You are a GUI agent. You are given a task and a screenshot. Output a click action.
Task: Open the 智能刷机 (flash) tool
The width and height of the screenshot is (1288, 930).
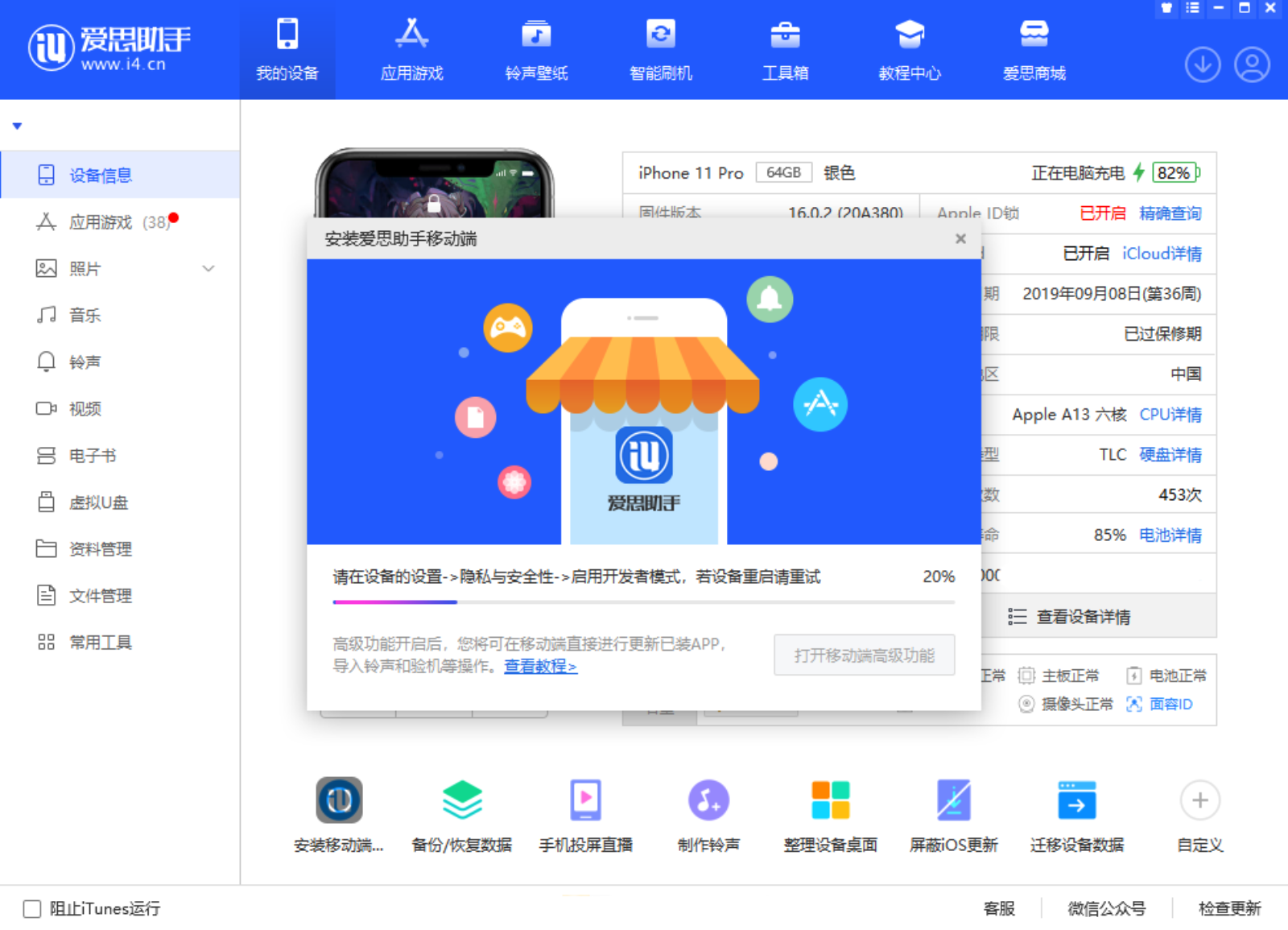click(x=660, y=48)
